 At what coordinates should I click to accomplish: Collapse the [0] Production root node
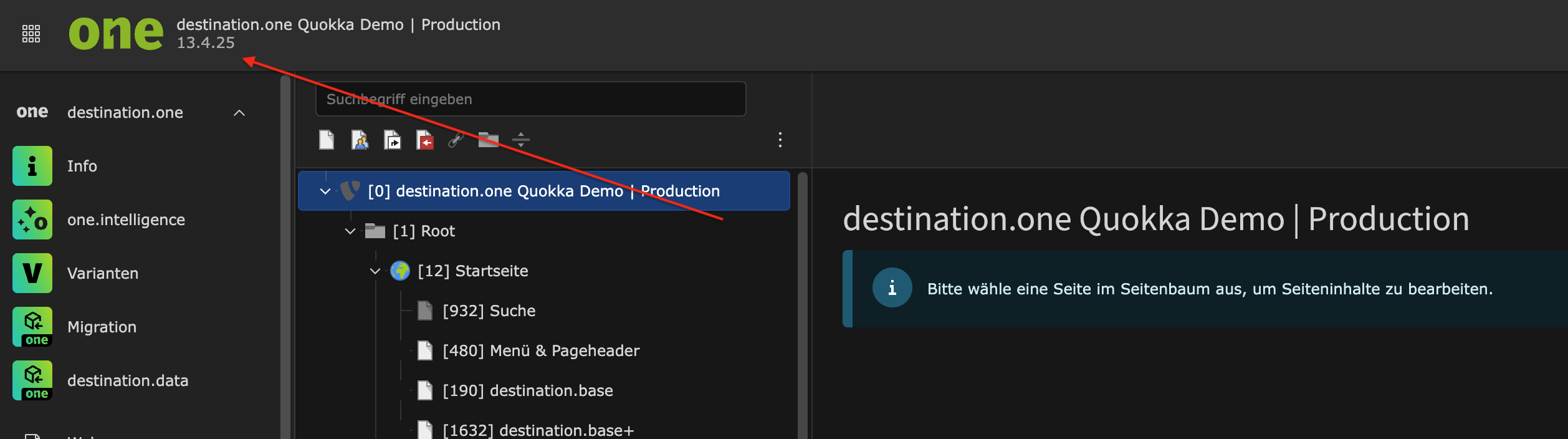325,191
